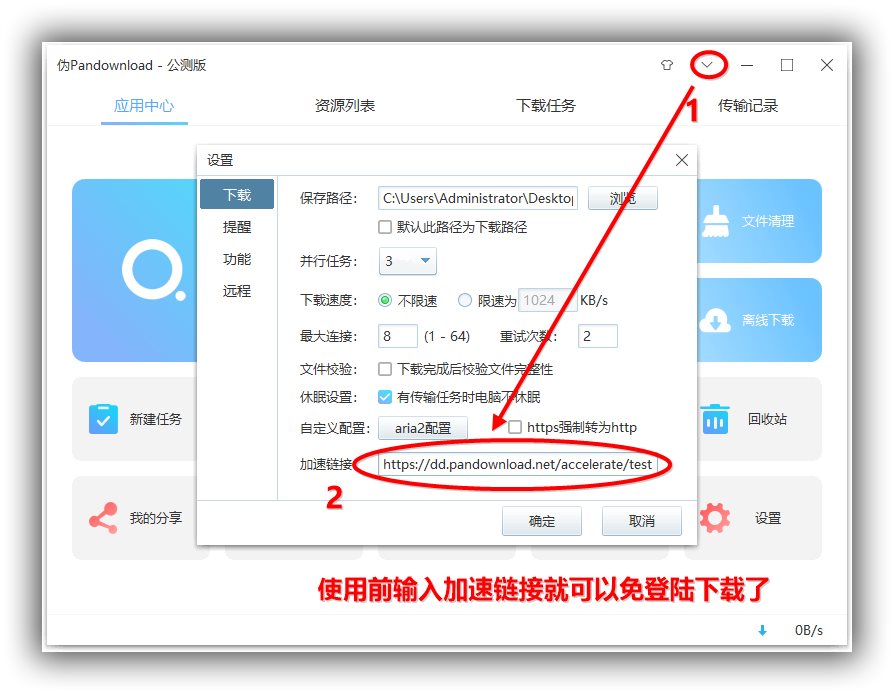Viewport: 894px width, 694px height.
Task: Open the 文件清理 broom icon
Action: [x=715, y=221]
